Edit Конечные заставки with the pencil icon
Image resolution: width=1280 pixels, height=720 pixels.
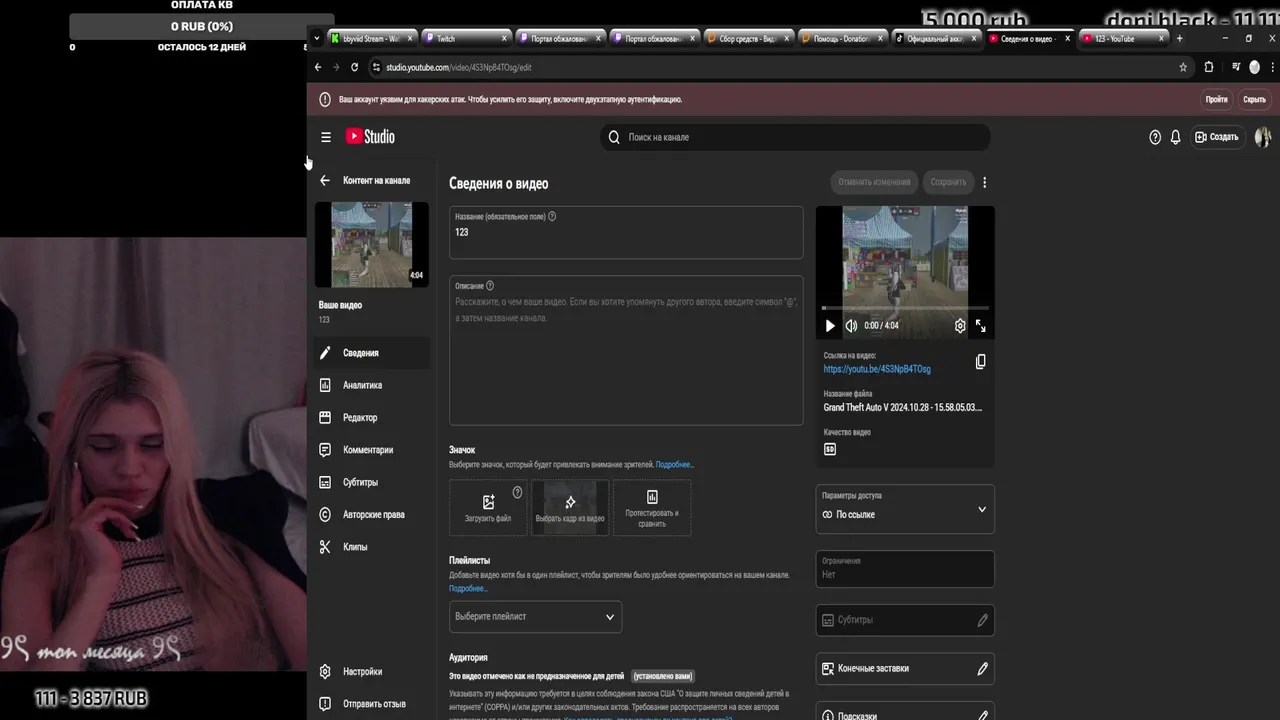point(982,668)
